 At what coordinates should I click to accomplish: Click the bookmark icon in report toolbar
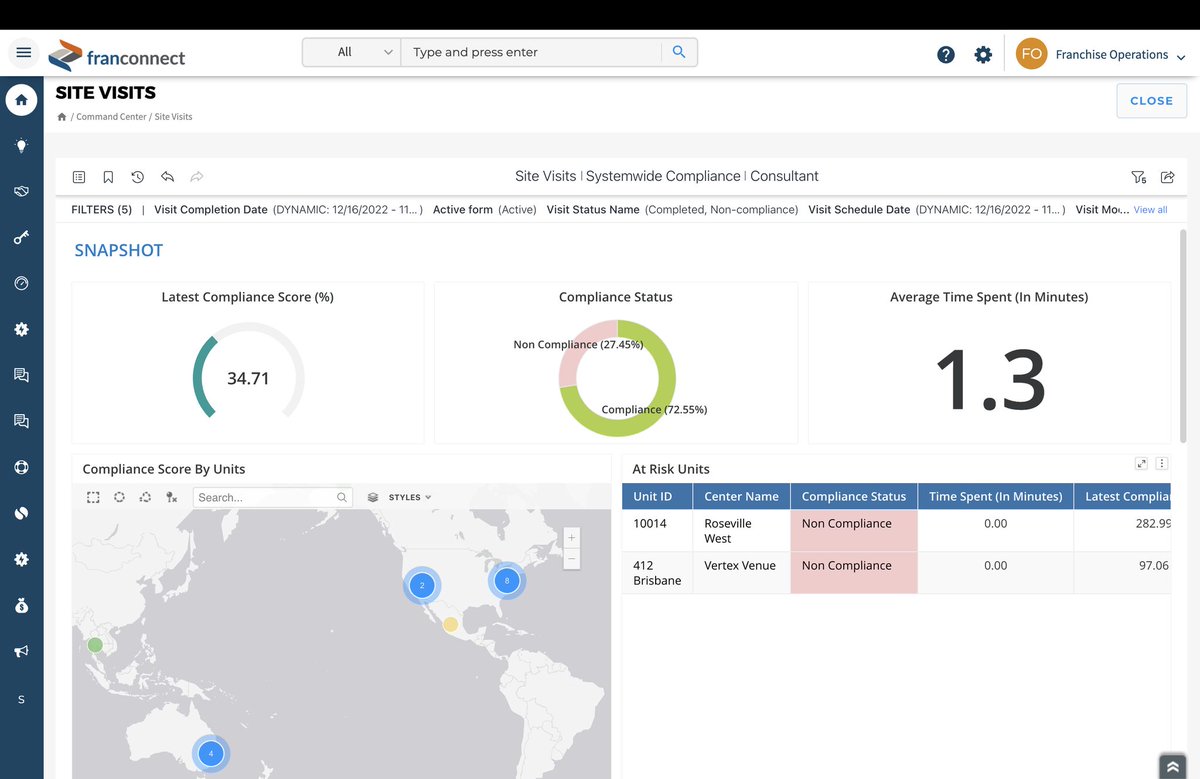pyautogui.click(x=108, y=177)
